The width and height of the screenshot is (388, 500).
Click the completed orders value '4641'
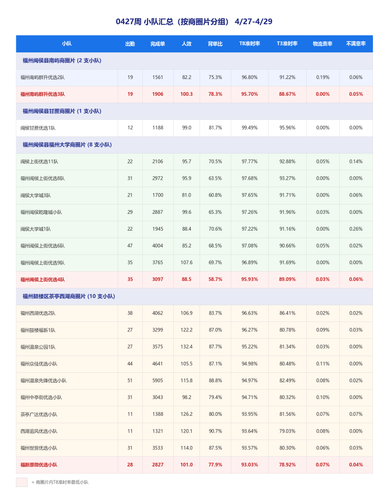coord(158,364)
